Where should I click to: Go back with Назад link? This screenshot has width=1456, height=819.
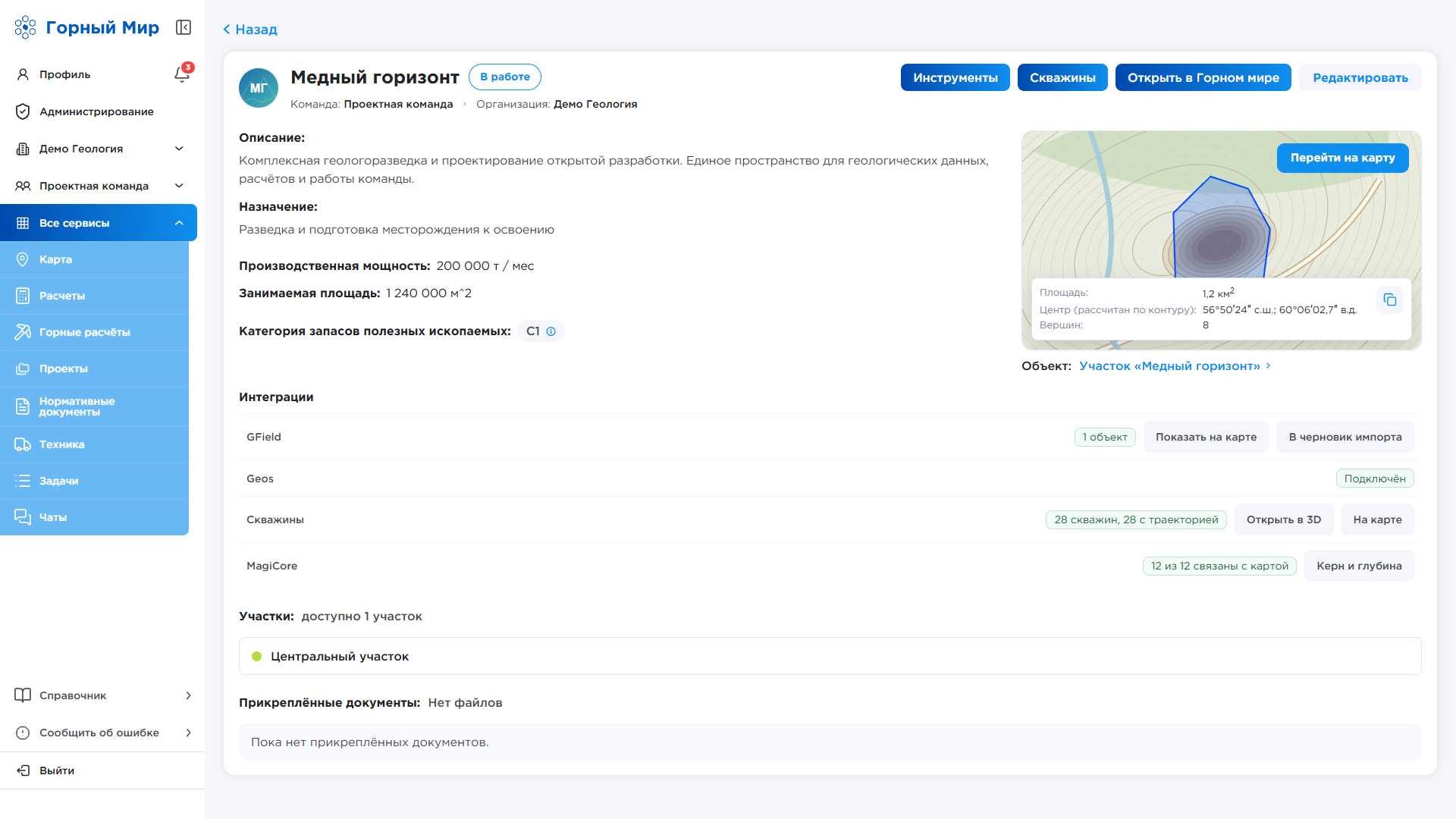249,30
